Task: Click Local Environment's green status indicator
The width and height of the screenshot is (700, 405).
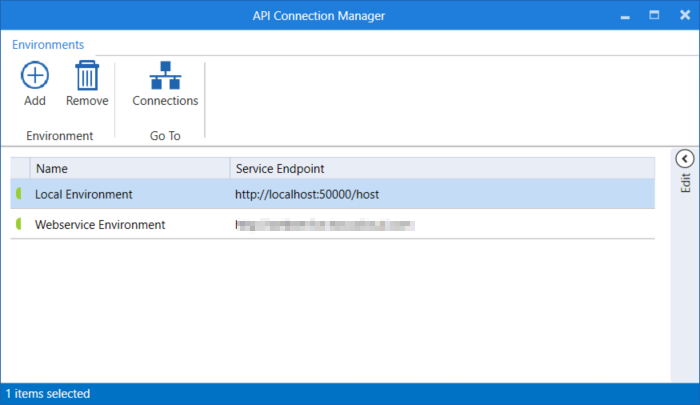Action: (x=19, y=194)
